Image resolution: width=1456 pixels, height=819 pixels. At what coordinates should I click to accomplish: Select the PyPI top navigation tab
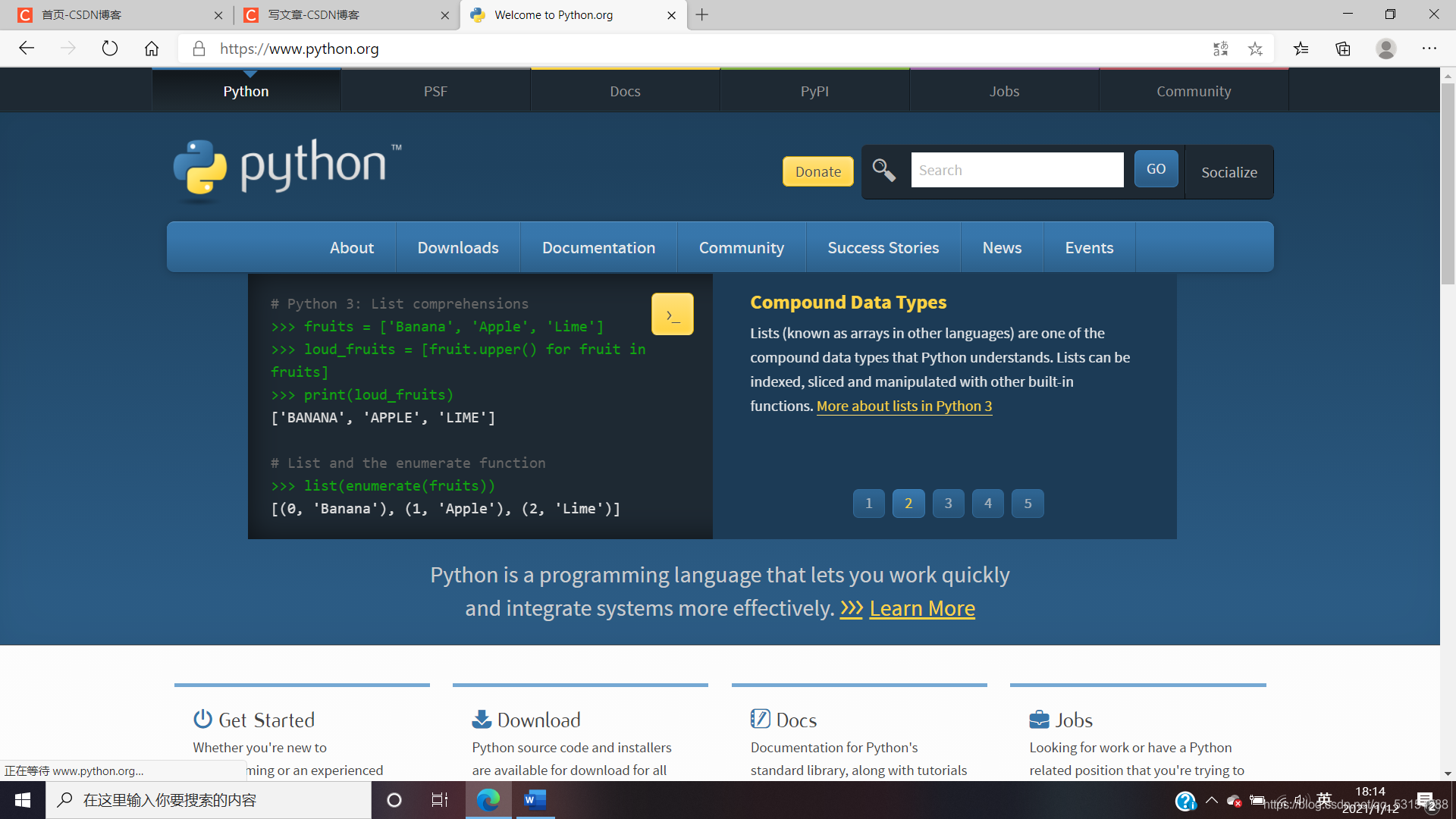pyautogui.click(x=815, y=91)
